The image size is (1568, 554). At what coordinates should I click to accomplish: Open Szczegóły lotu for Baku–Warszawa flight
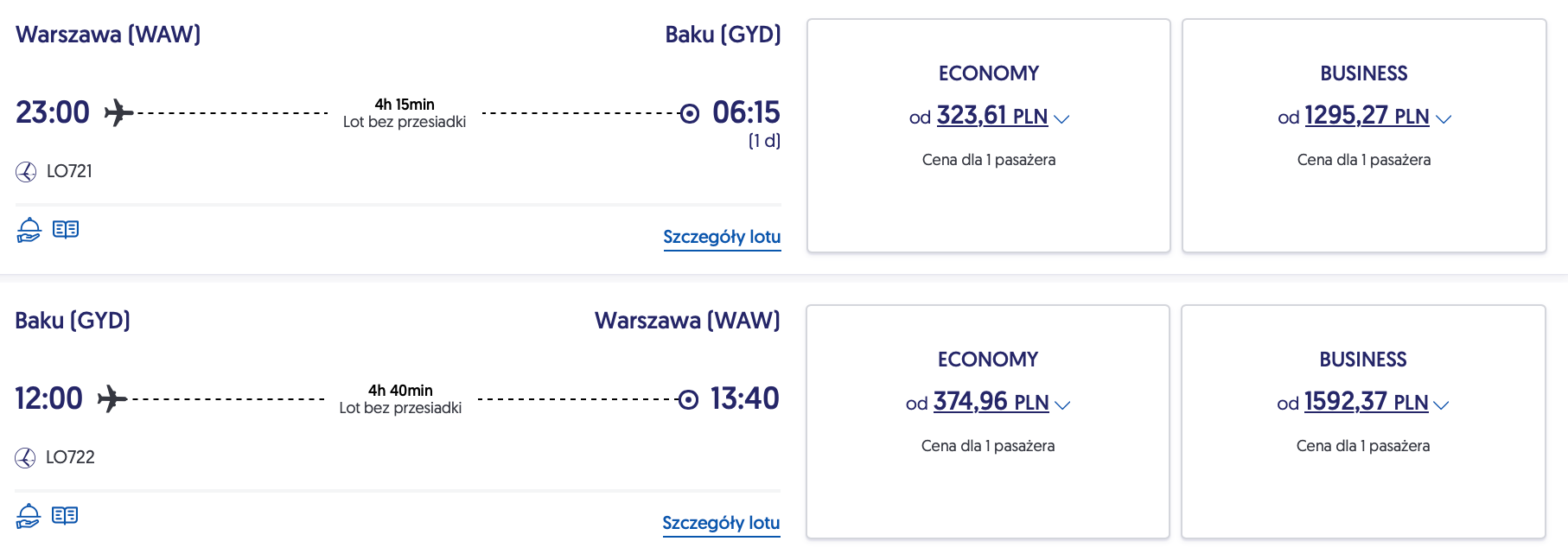tap(721, 523)
